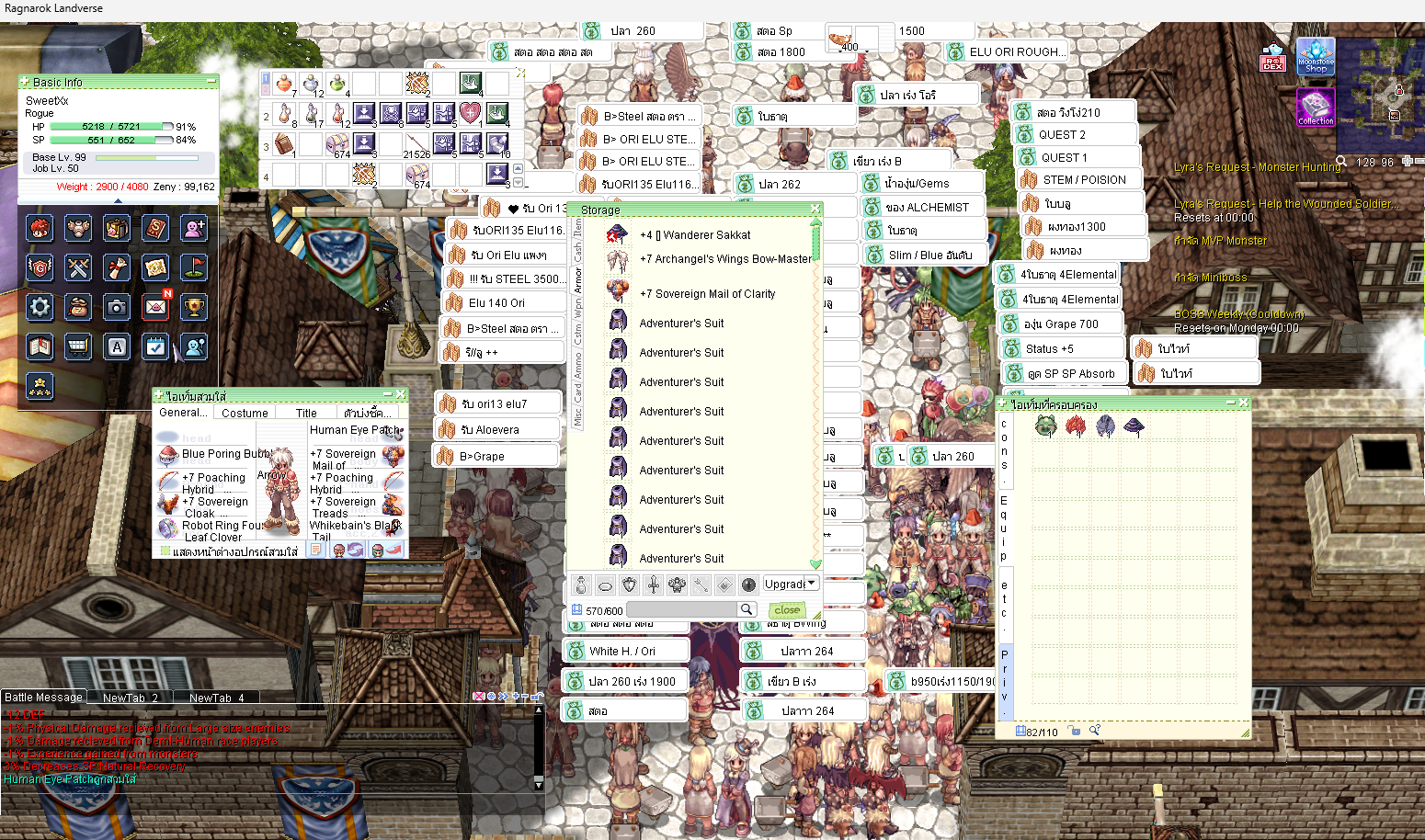This screenshot has width=1425, height=840.
Task: Open the red flag navigation icon
Action: click(194, 267)
